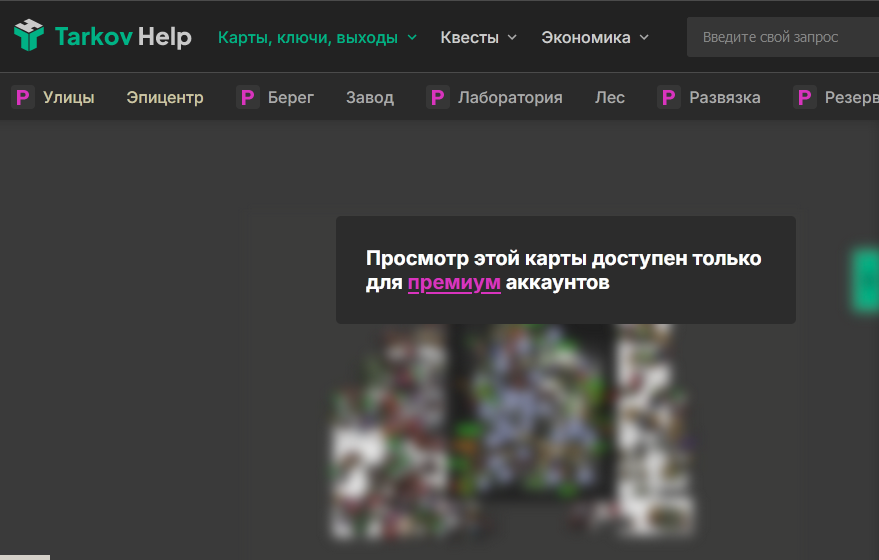The height and width of the screenshot is (560, 879).
Task: Switch to the Лаборатория map tab
Action: [510, 98]
